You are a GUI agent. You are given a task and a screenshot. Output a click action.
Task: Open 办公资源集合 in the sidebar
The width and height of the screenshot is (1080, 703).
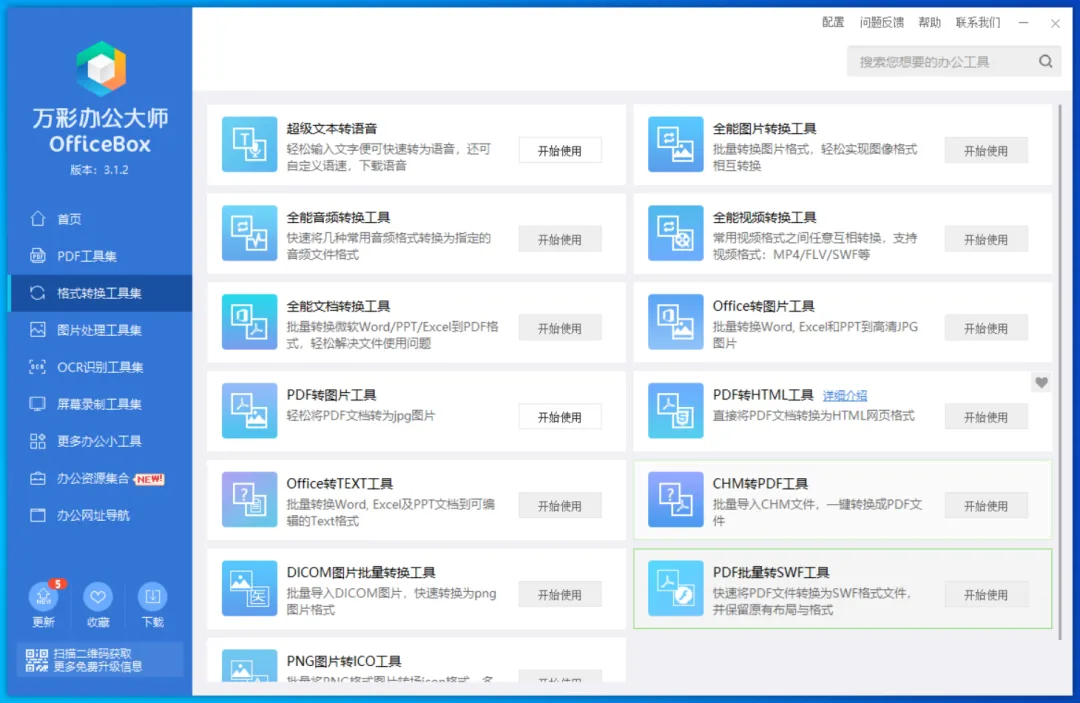(100, 479)
